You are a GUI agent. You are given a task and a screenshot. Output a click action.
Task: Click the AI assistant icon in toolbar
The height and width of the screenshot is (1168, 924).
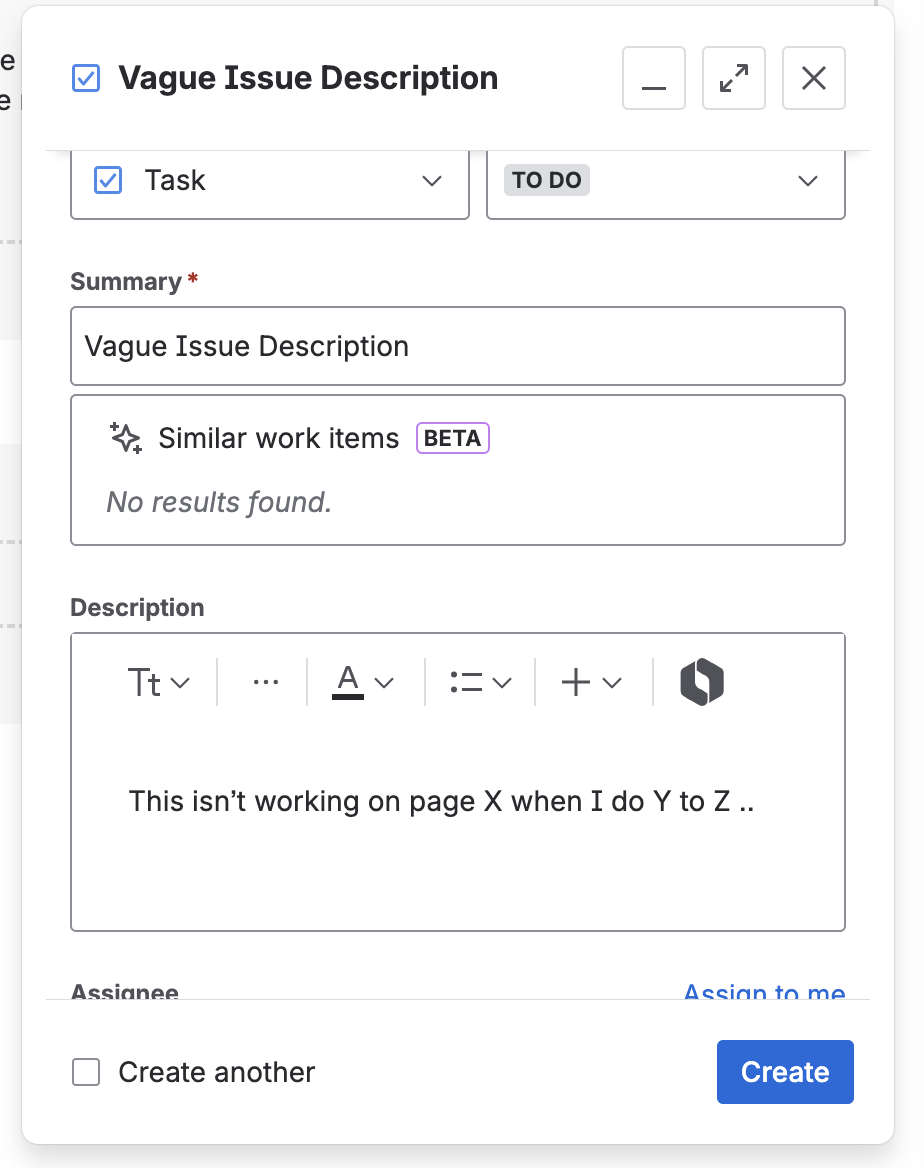702,682
